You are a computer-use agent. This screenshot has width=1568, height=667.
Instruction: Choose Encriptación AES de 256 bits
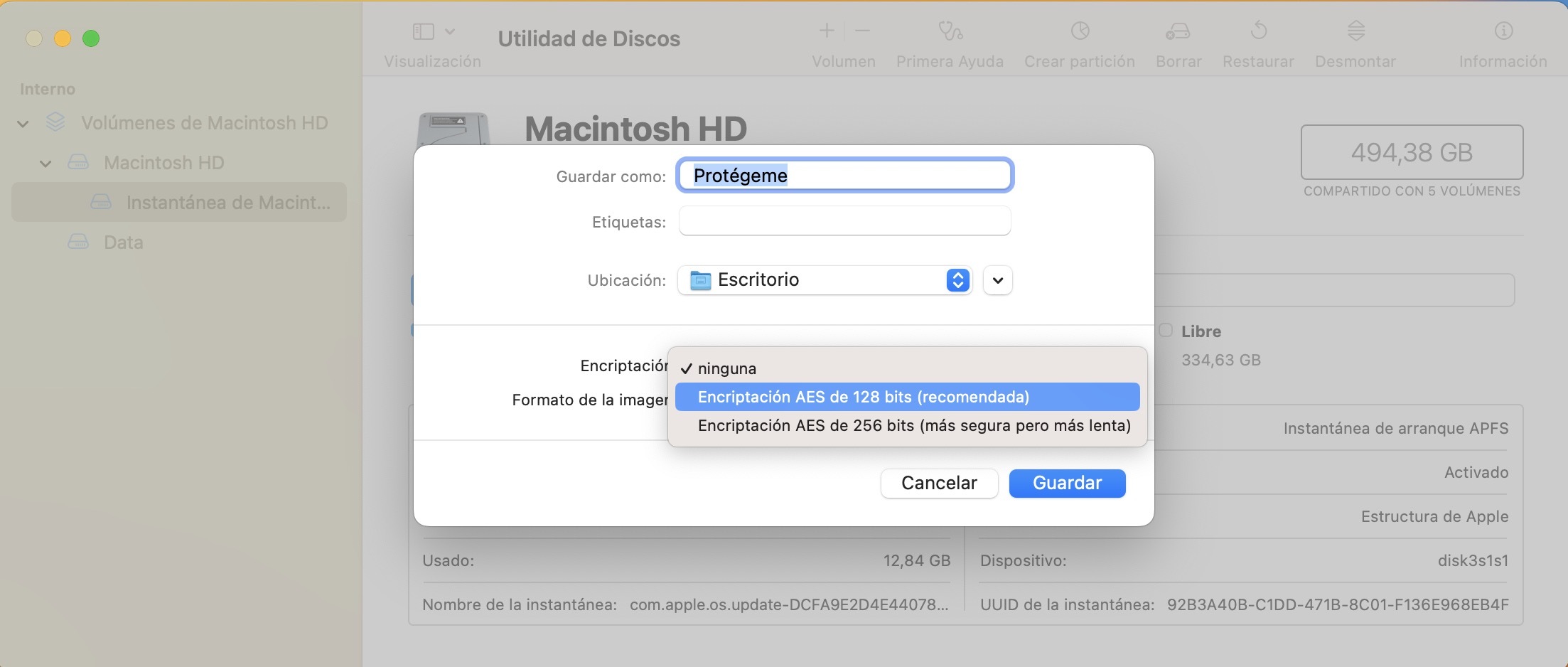coord(907,425)
